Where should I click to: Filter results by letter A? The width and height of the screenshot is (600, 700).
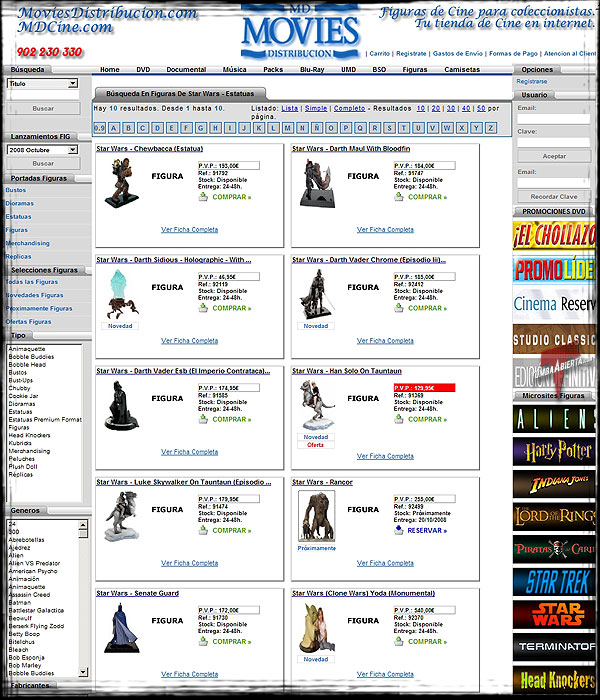(114, 128)
